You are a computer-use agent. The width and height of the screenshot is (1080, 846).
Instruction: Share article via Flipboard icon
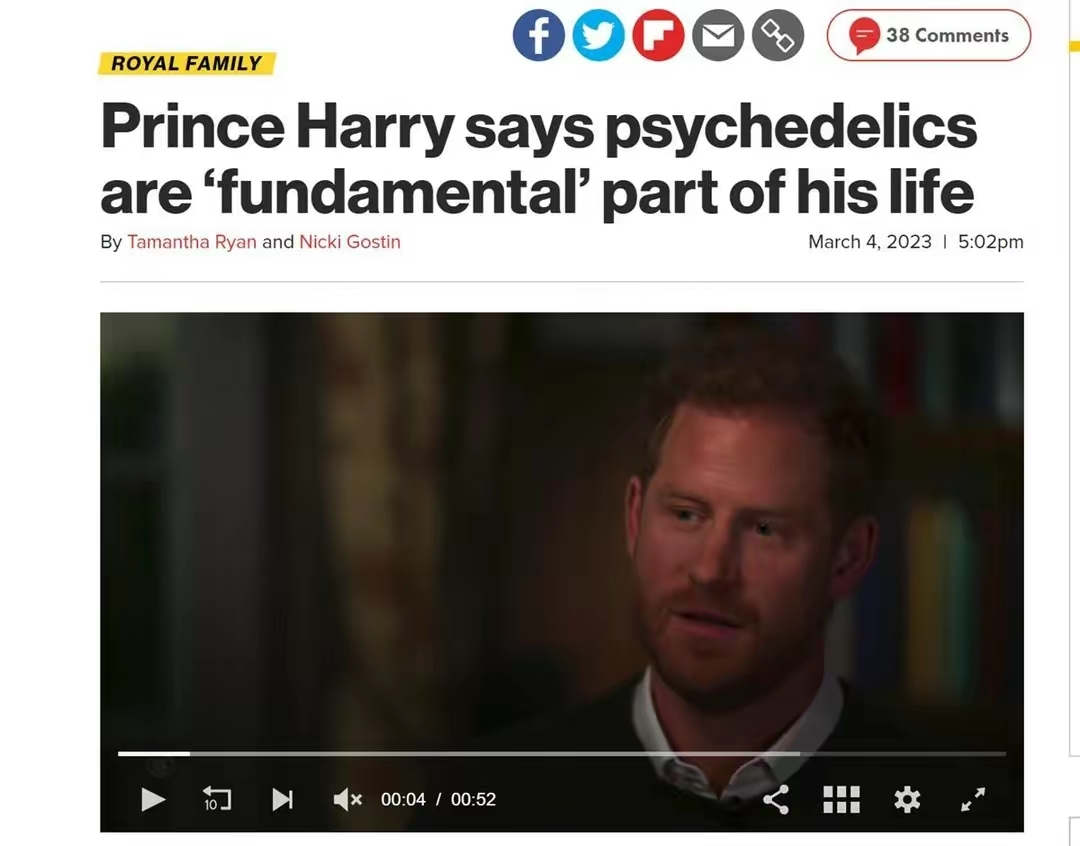tap(658, 36)
